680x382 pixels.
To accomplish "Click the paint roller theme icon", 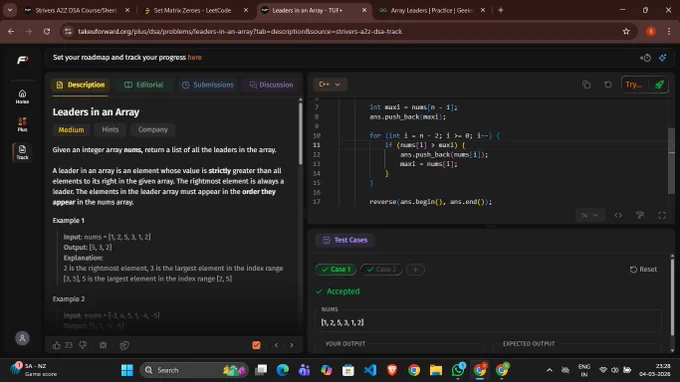I will (x=640, y=215).
